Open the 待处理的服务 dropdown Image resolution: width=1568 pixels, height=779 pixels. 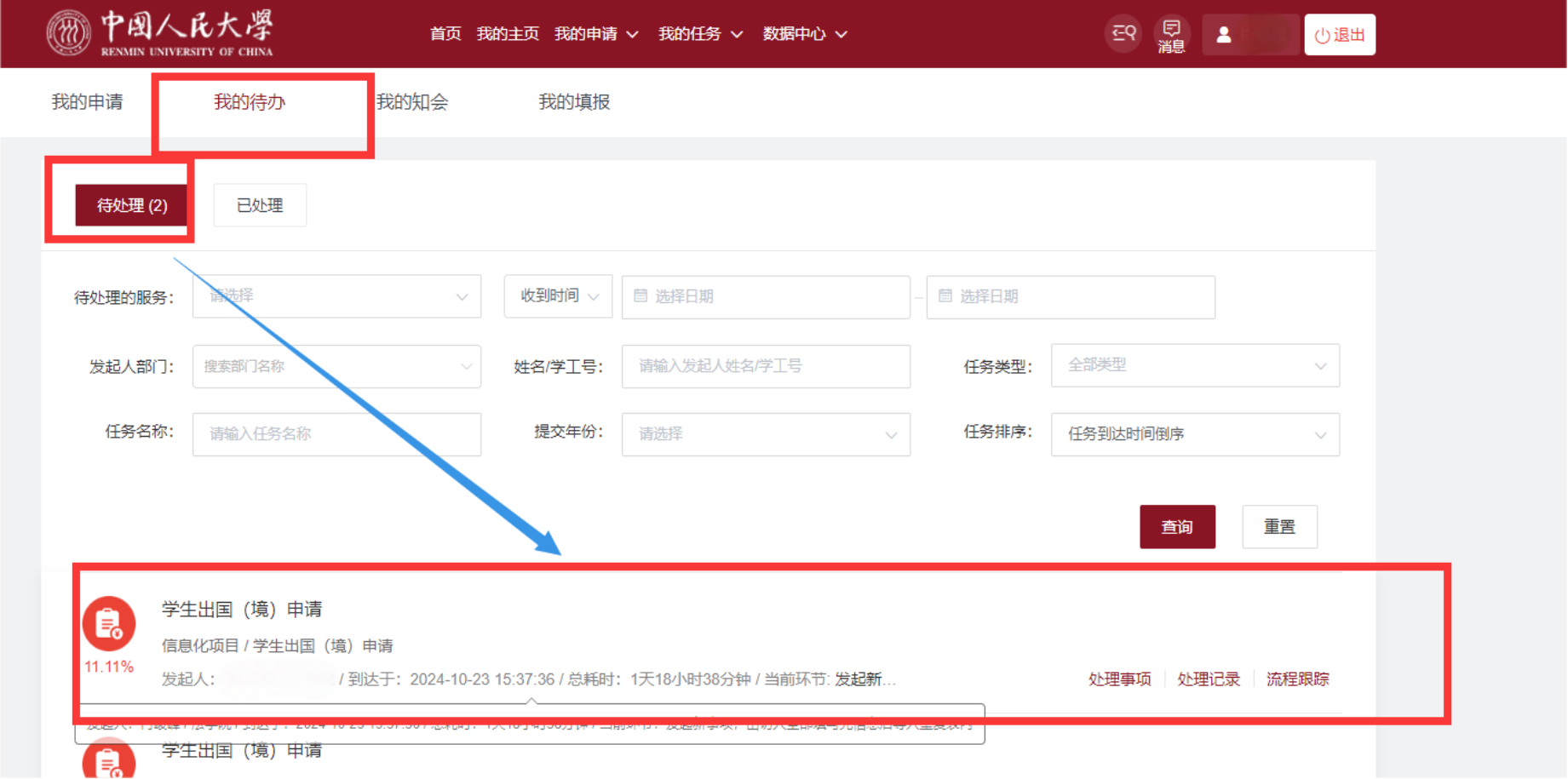coord(336,296)
